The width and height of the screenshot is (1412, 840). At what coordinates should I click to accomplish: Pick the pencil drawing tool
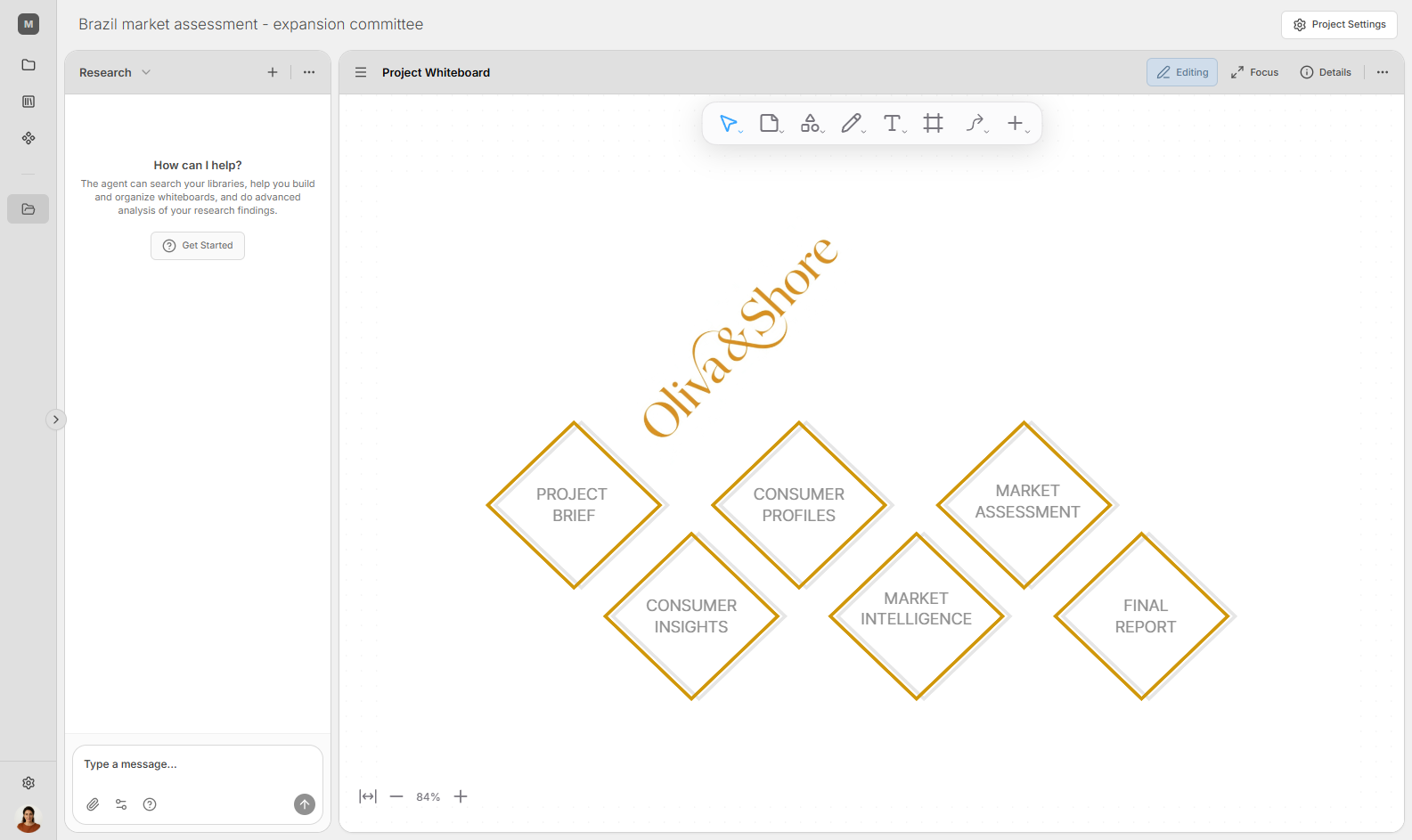click(x=853, y=124)
